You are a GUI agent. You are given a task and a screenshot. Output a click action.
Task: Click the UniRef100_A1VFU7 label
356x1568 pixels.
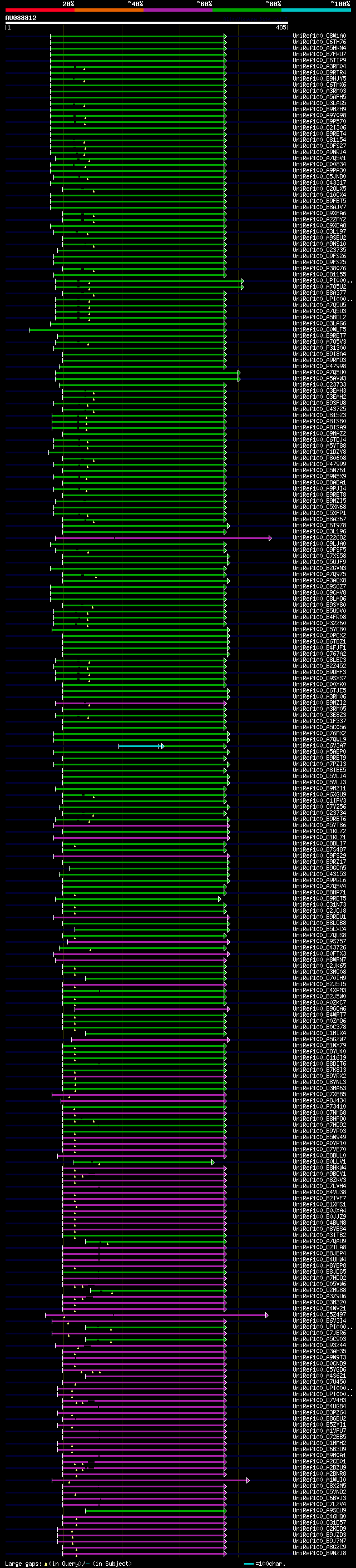coord(319,1431)
